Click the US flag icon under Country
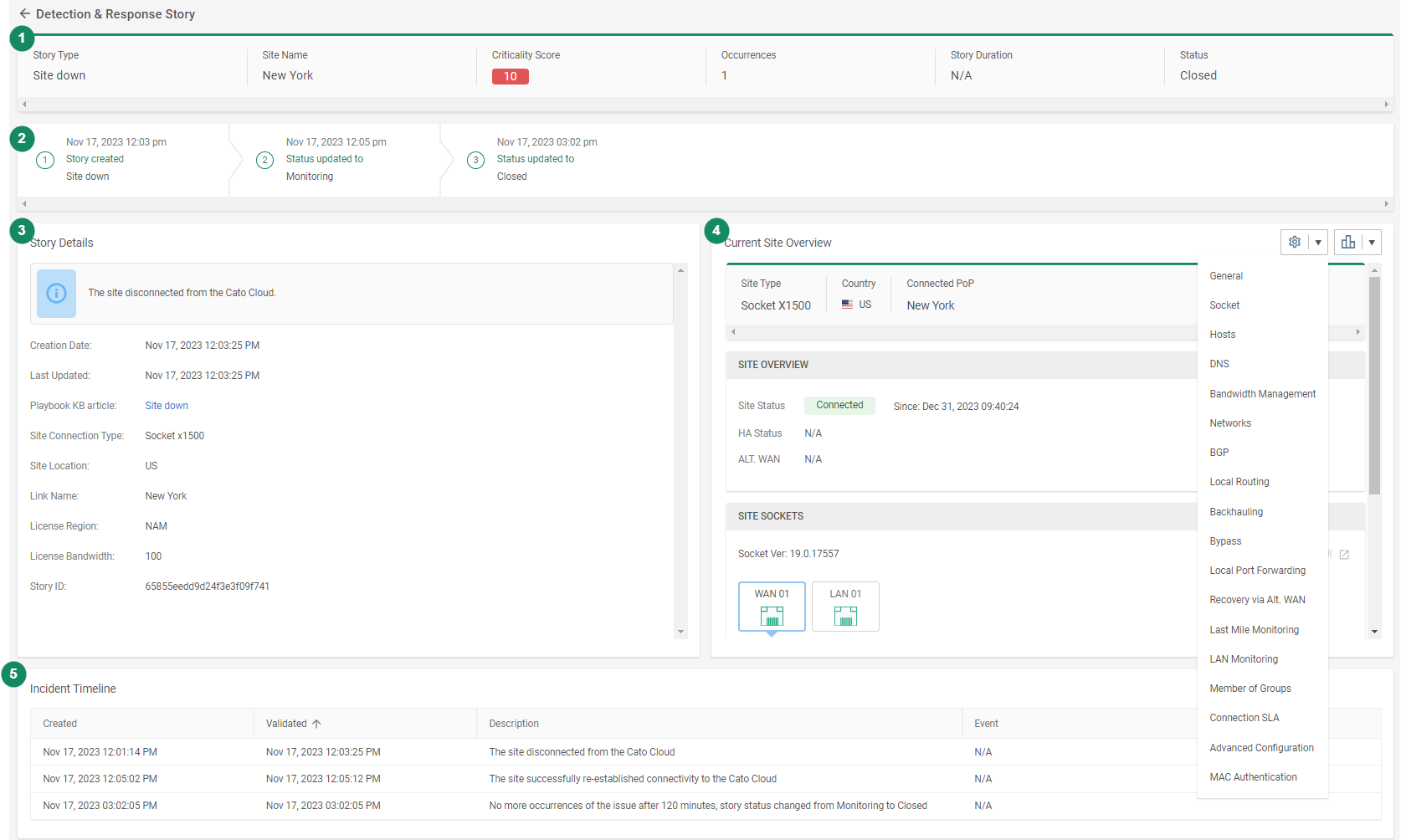Viewport: 1401px width, 840px height. [x=847, y=305]
